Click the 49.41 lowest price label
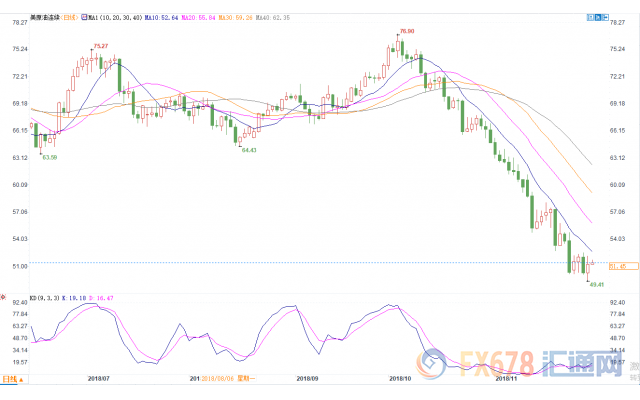 pos(597,284)
